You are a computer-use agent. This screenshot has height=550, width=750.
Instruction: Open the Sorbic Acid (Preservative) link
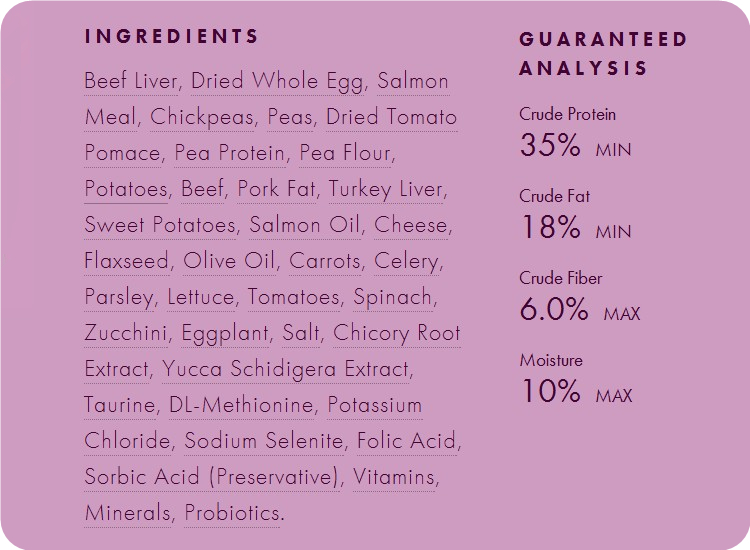[211, 477]
